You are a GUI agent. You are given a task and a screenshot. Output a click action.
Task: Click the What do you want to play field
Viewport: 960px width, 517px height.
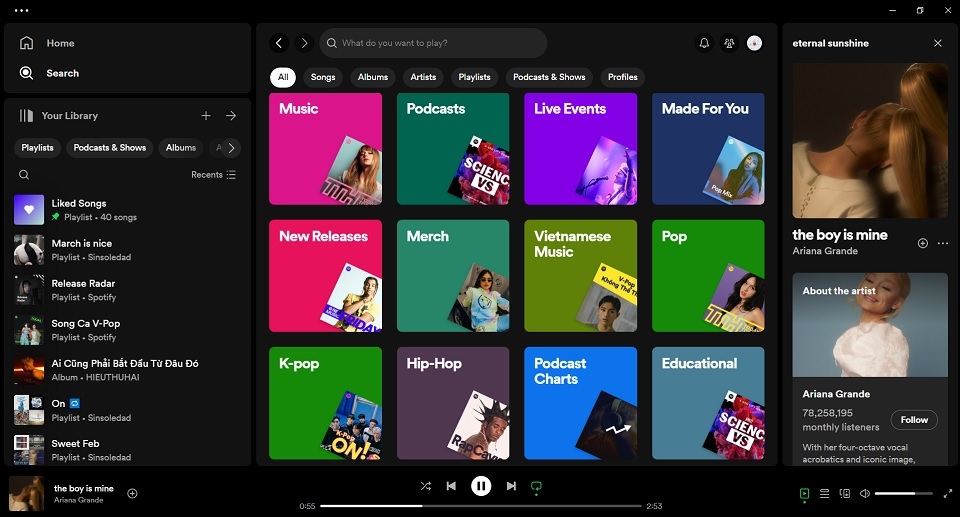pos(433,43)
